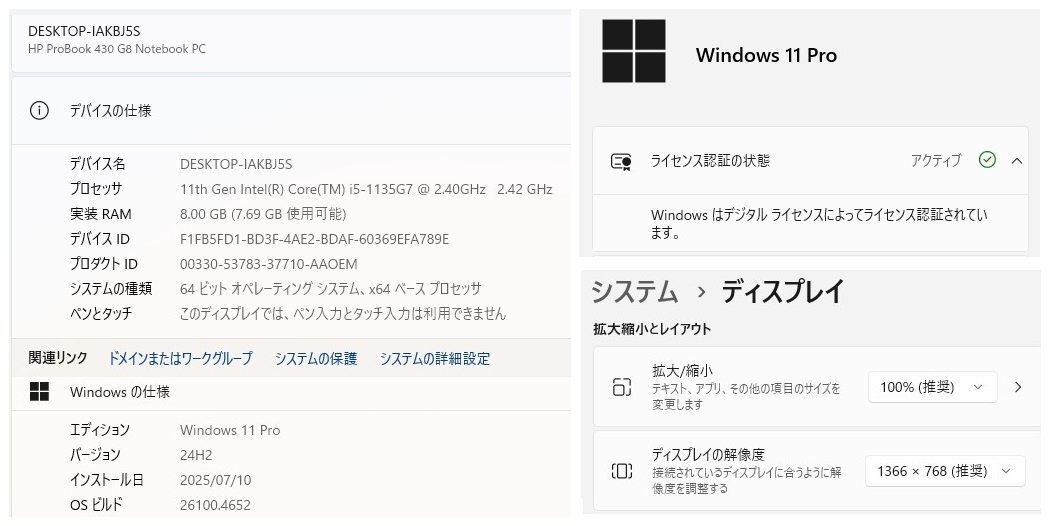Click the ディスプレイ breadcrumb heading
This screenshot has width=1051, height=526.
pyautogui.click(x=782, y=292)
